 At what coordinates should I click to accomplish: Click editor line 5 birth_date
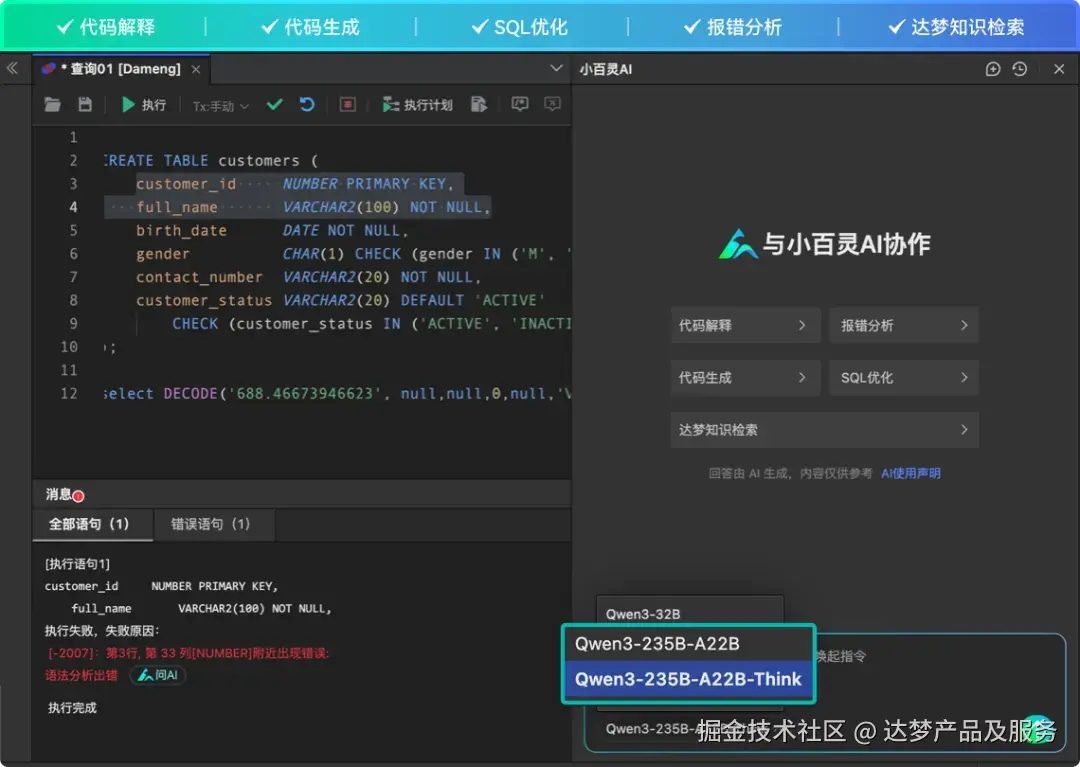point(181,231)
